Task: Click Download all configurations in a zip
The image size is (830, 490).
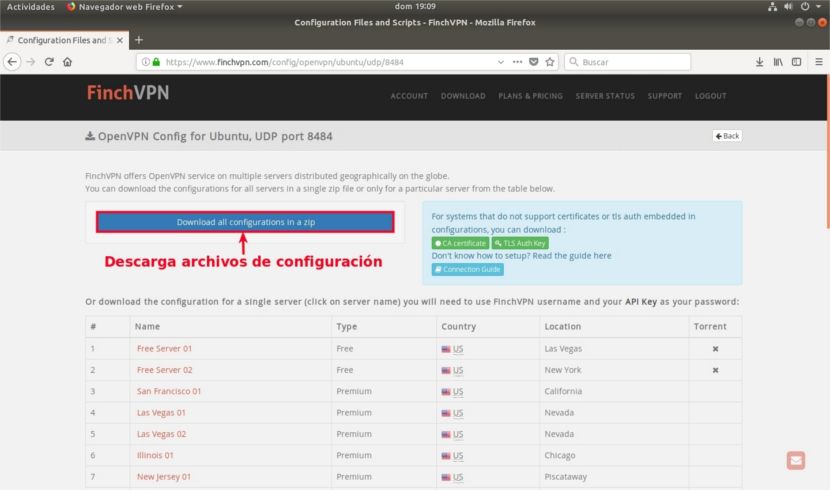Action: (245, 222)
